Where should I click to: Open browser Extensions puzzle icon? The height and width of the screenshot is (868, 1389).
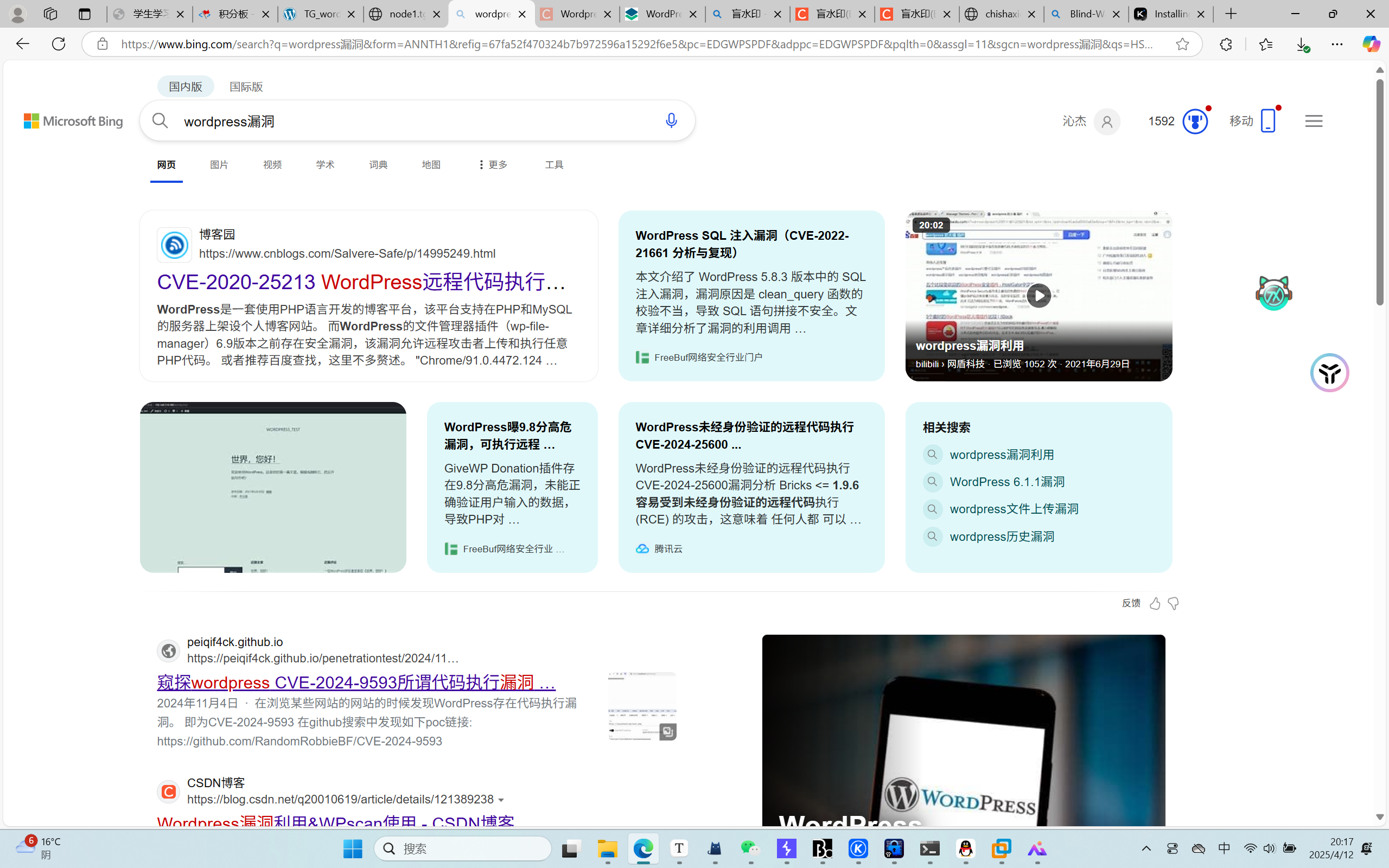coord(1226,44)
